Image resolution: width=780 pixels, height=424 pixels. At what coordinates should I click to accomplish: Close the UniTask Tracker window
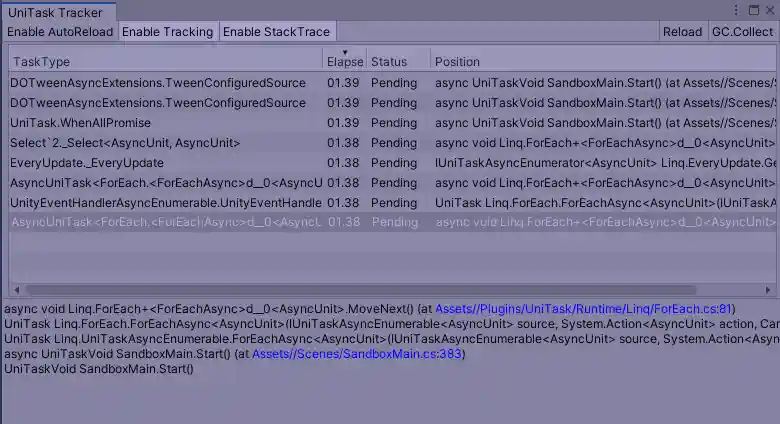click(768, 10)
